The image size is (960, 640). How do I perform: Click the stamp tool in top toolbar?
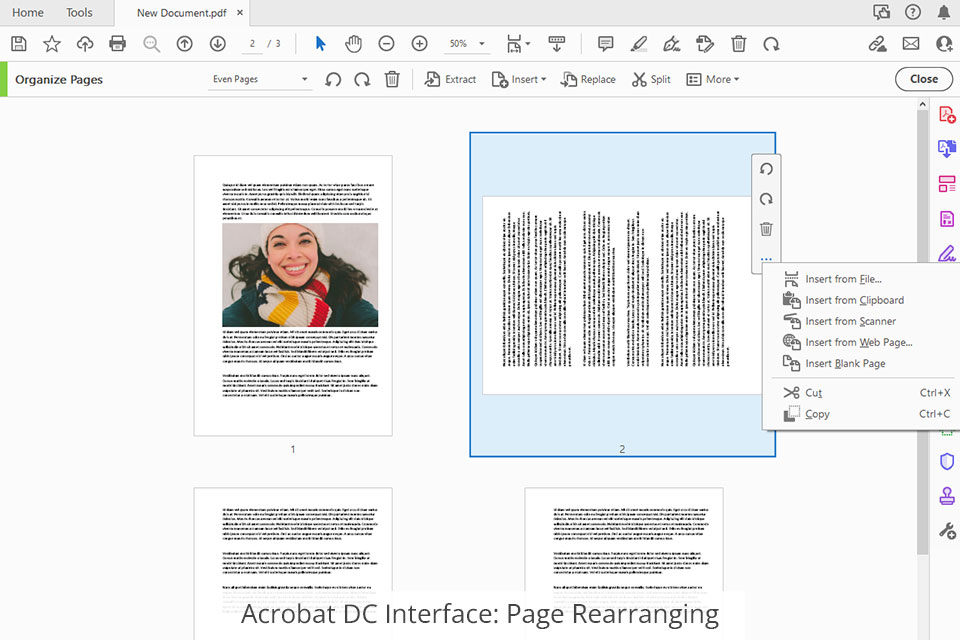click(x=705, y=43)
